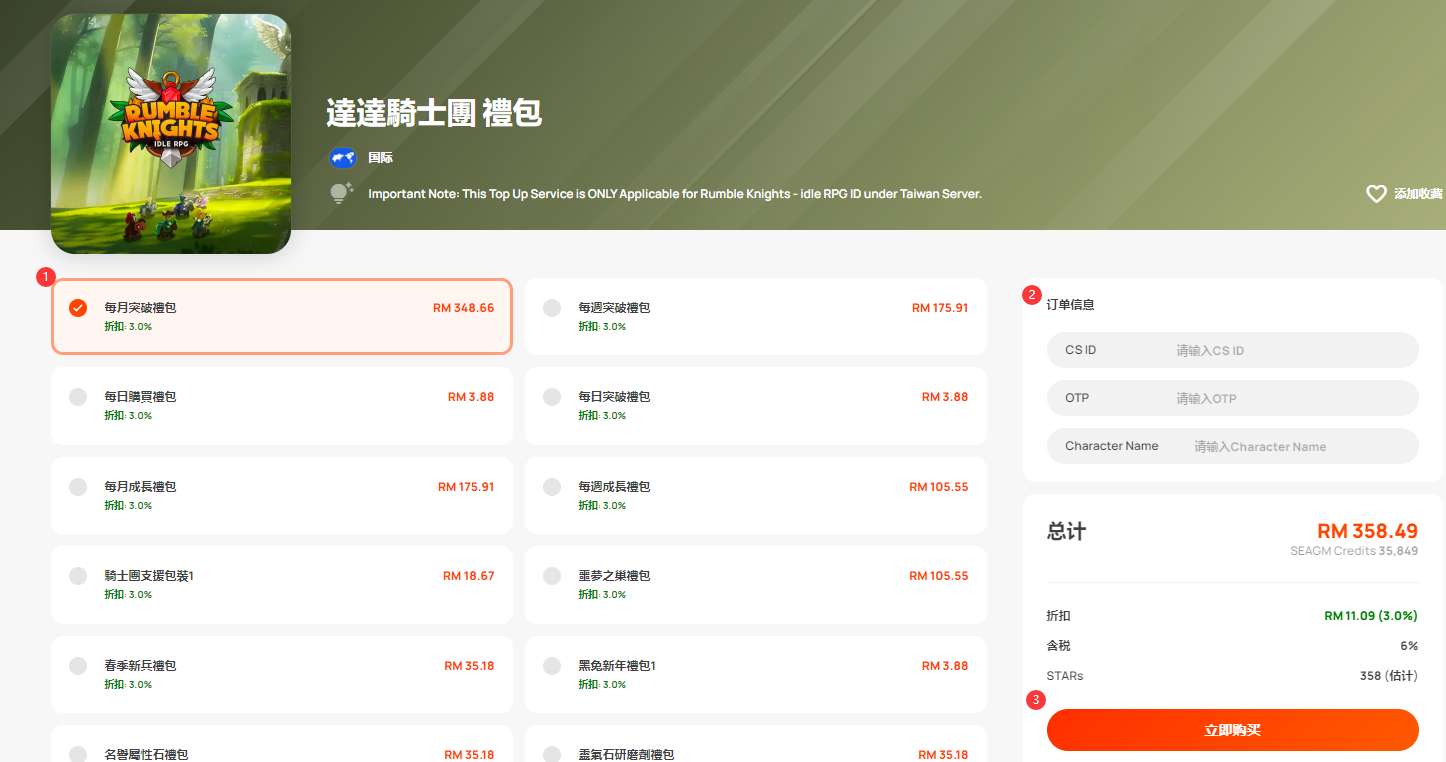
Task: Select the 每週成長禮包 radio option
Action: tap(552, 487)
